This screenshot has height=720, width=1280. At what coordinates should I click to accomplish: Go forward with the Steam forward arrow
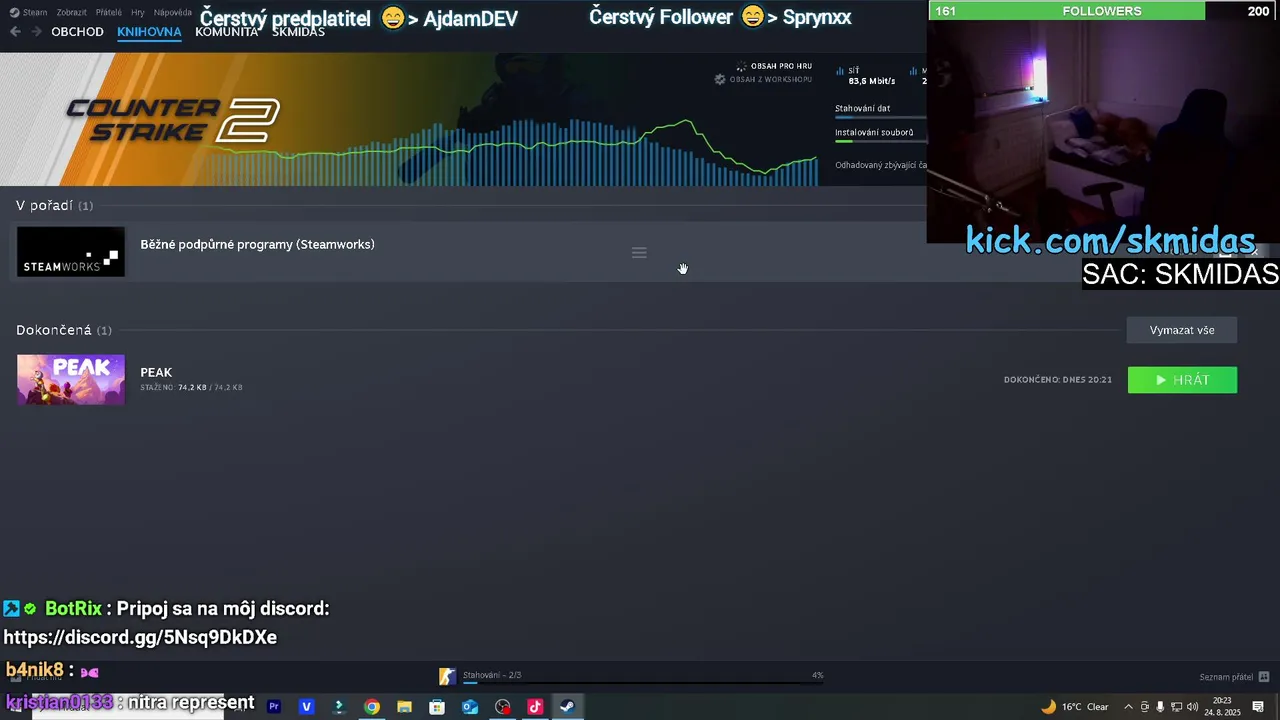[x=37, y=32]
